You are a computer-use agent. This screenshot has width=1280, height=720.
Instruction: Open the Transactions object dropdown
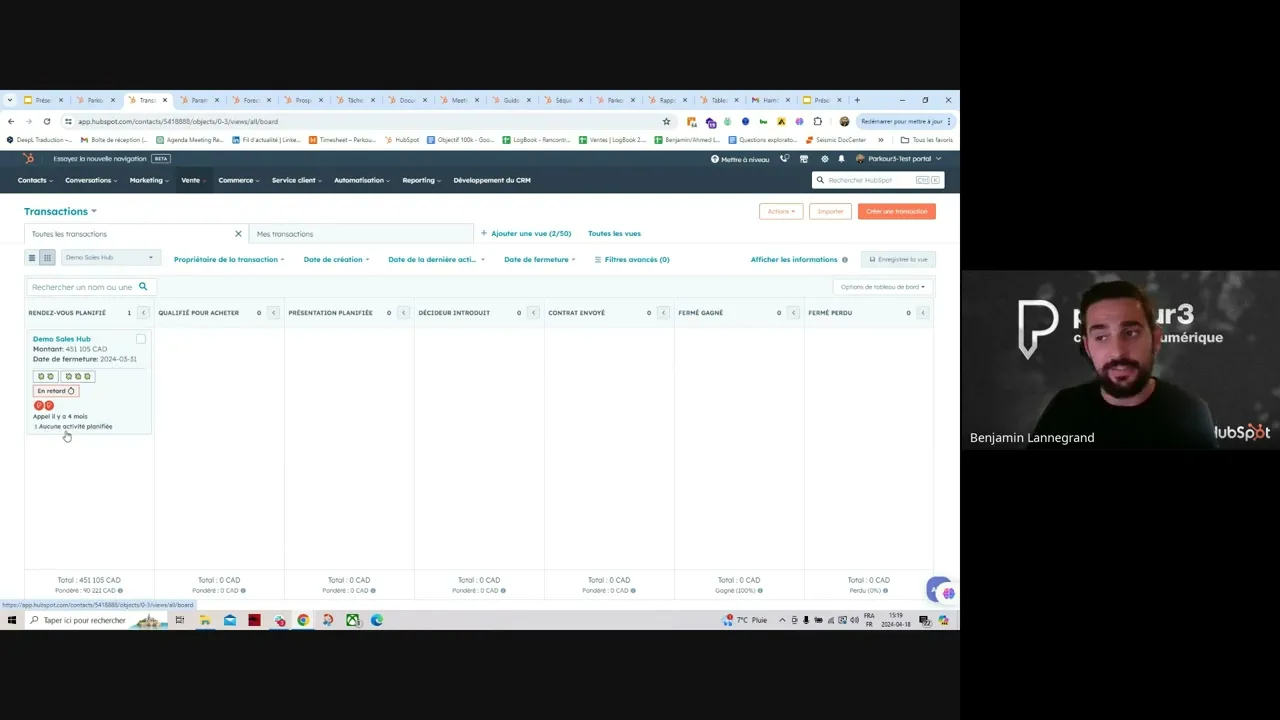(x=60, y=211)
